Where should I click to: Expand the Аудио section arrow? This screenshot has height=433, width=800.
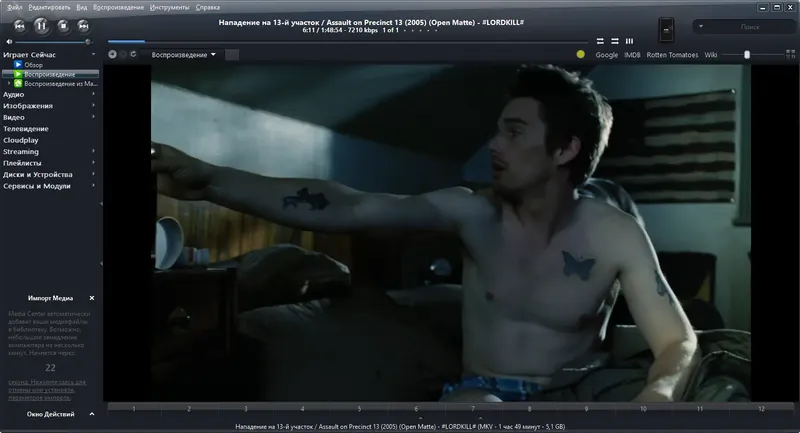93,94
